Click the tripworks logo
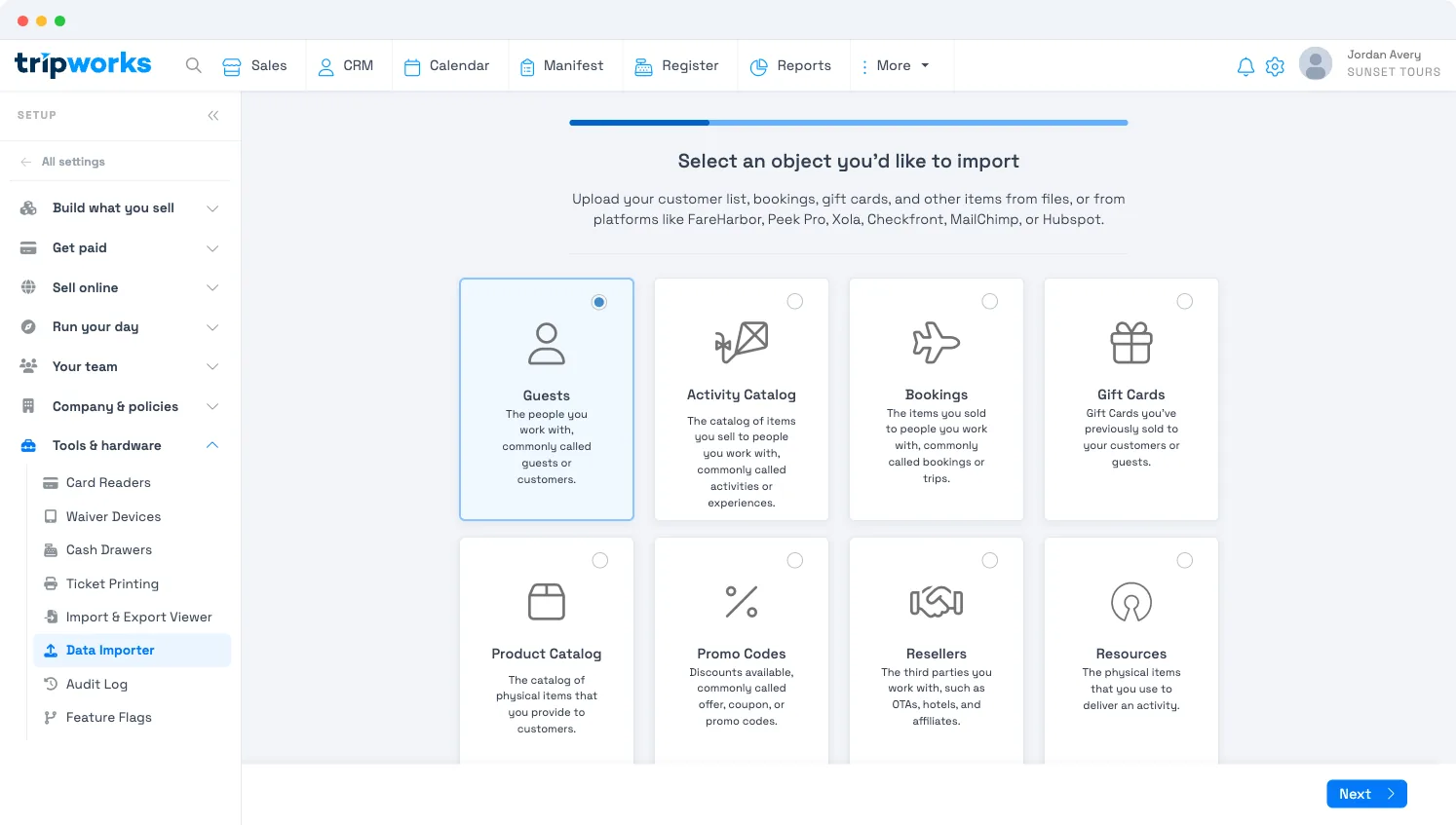 [83, 64]
